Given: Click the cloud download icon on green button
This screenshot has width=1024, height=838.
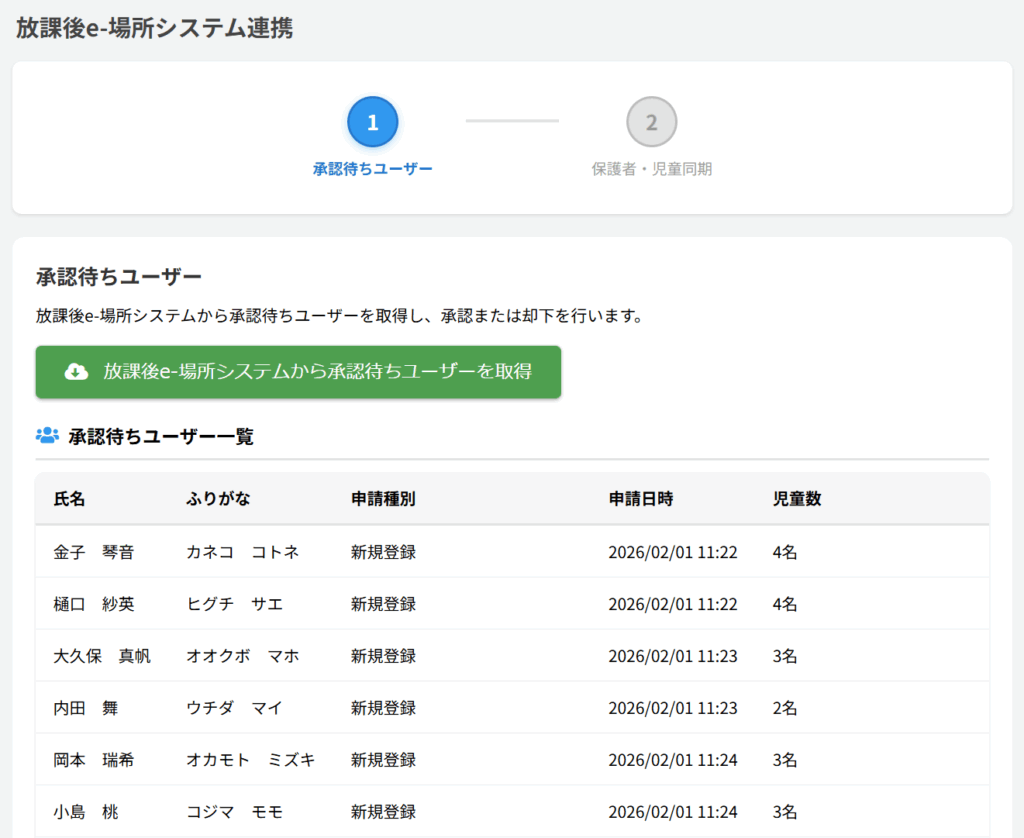Looking at the screenshot, I should [x=76, y=372].
